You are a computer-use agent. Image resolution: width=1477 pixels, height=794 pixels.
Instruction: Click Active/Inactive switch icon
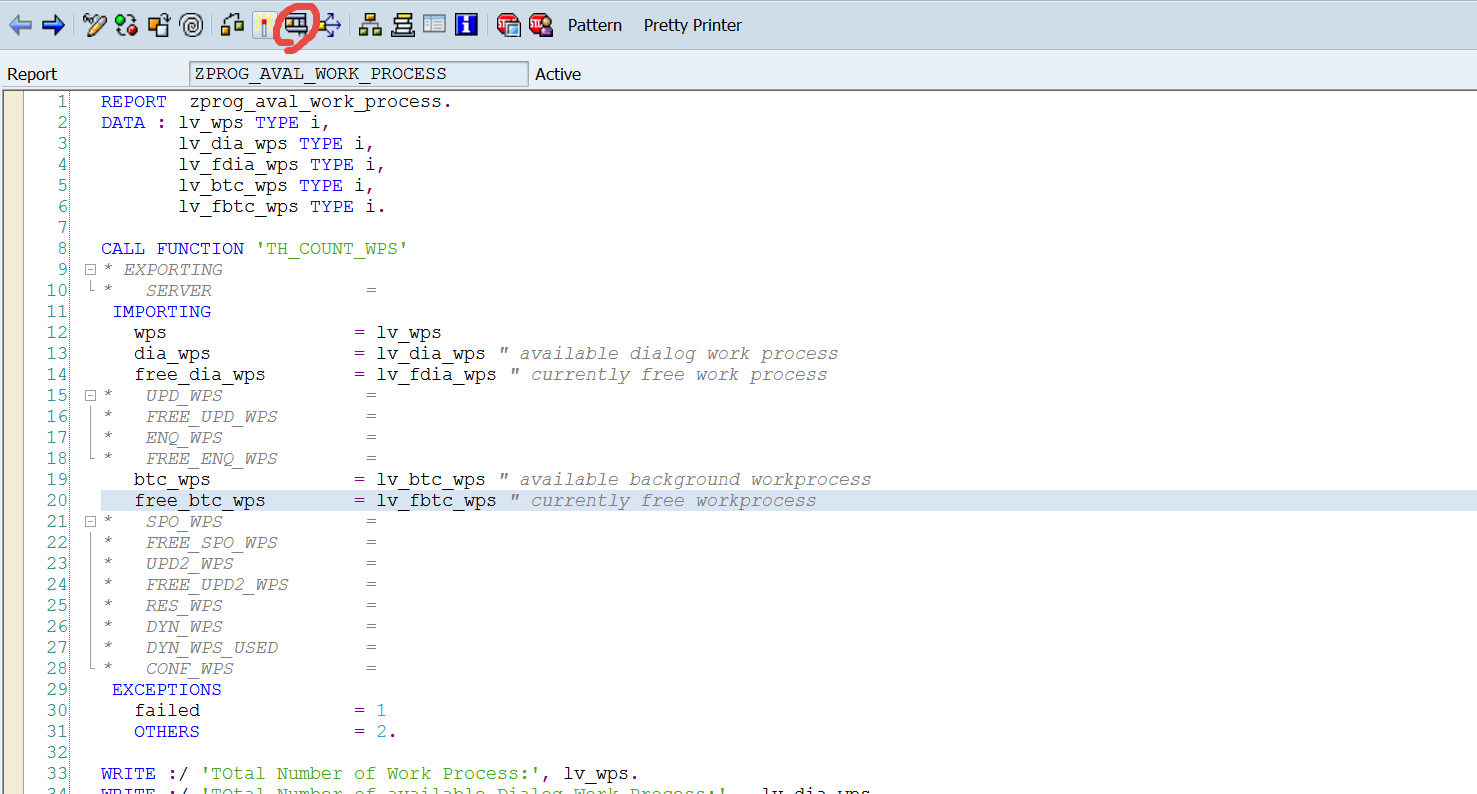pos(126,25)
